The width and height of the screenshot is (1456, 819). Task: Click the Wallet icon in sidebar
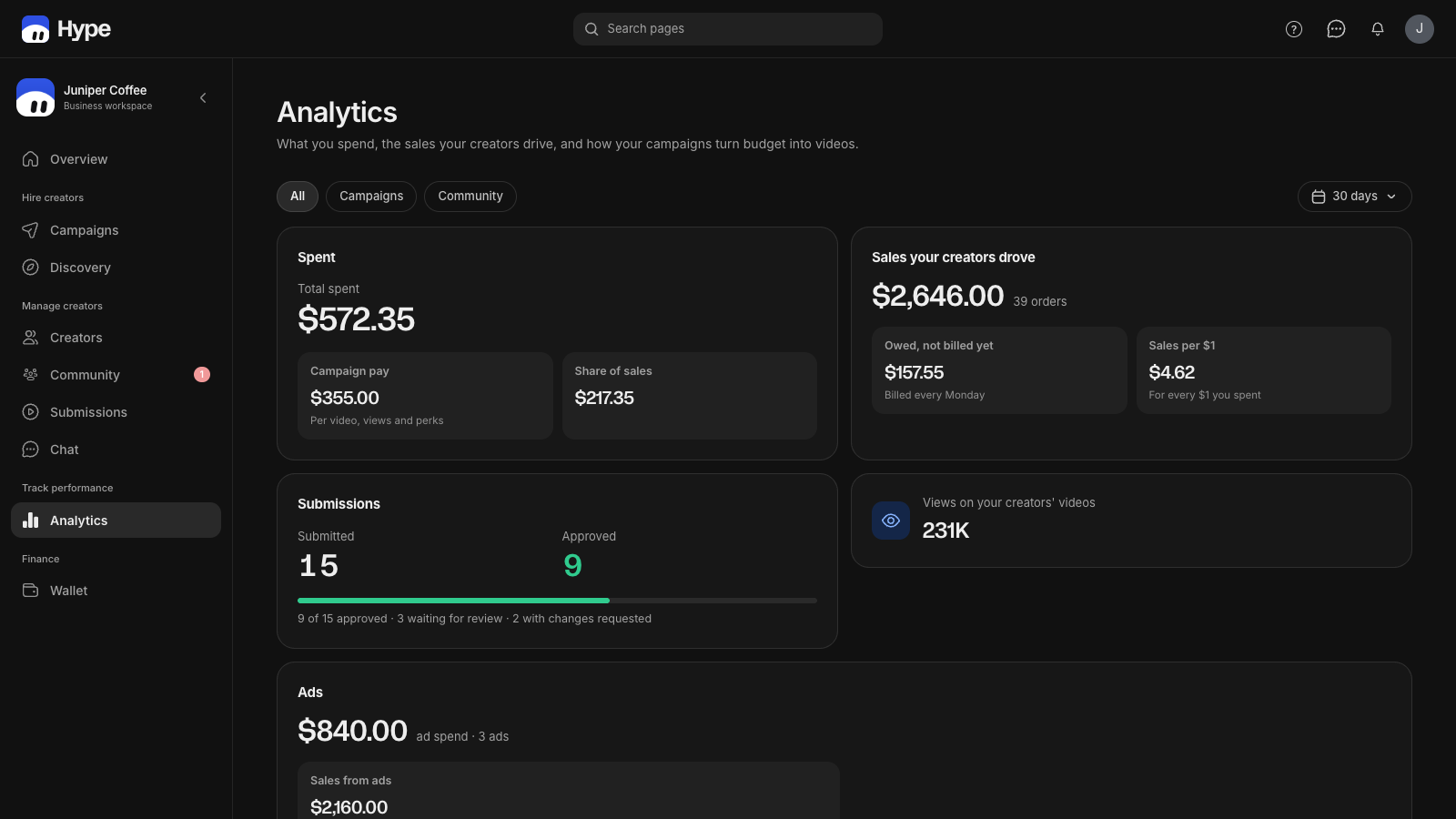coord(31,591)
